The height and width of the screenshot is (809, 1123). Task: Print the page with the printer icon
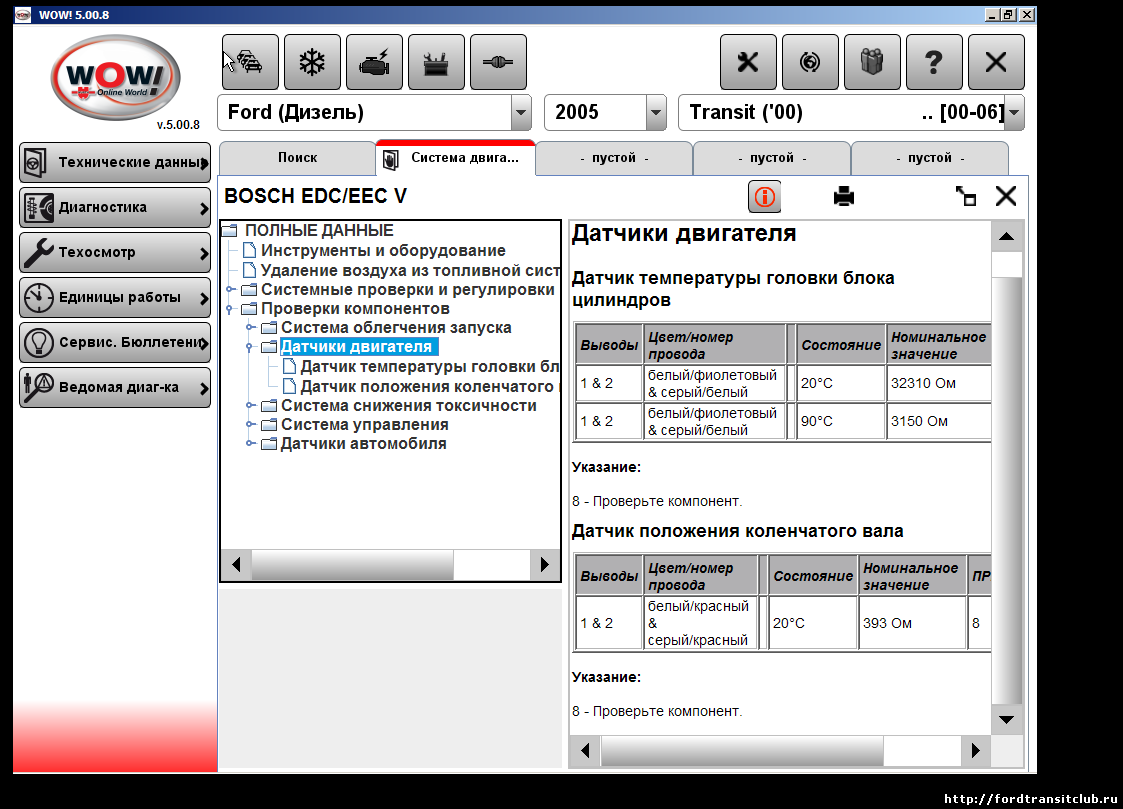coord(844,196)
